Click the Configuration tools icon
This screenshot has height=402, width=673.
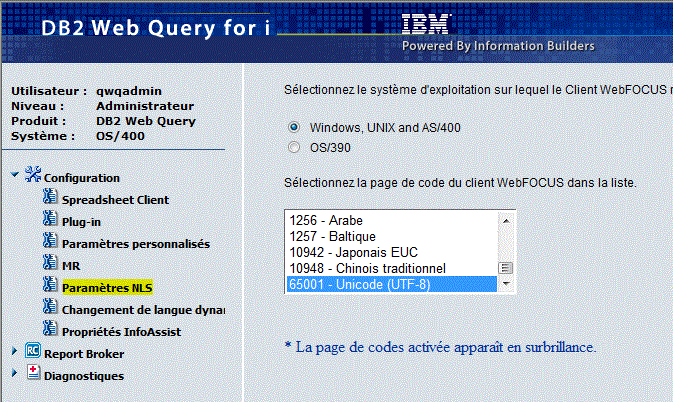tap(33, 174)
